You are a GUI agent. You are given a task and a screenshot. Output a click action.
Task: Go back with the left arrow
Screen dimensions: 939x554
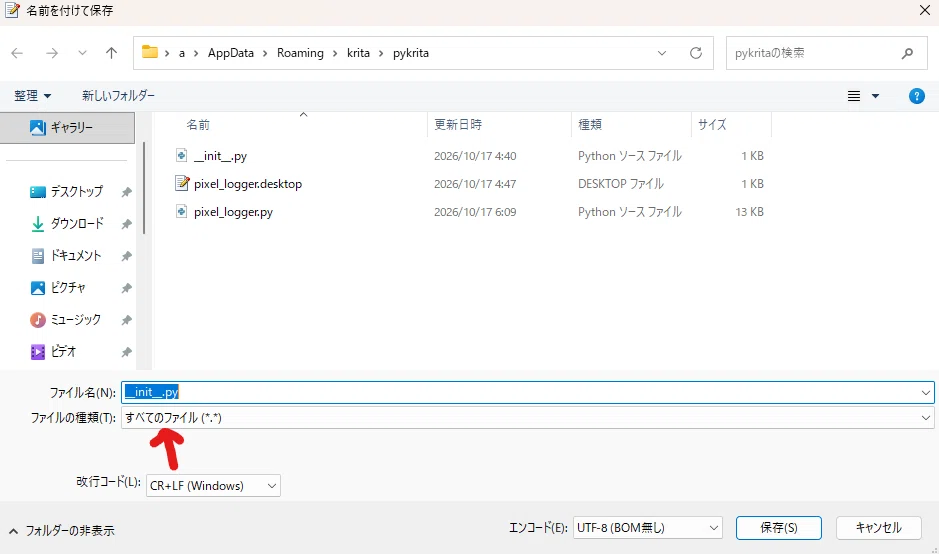coord(17,53)
